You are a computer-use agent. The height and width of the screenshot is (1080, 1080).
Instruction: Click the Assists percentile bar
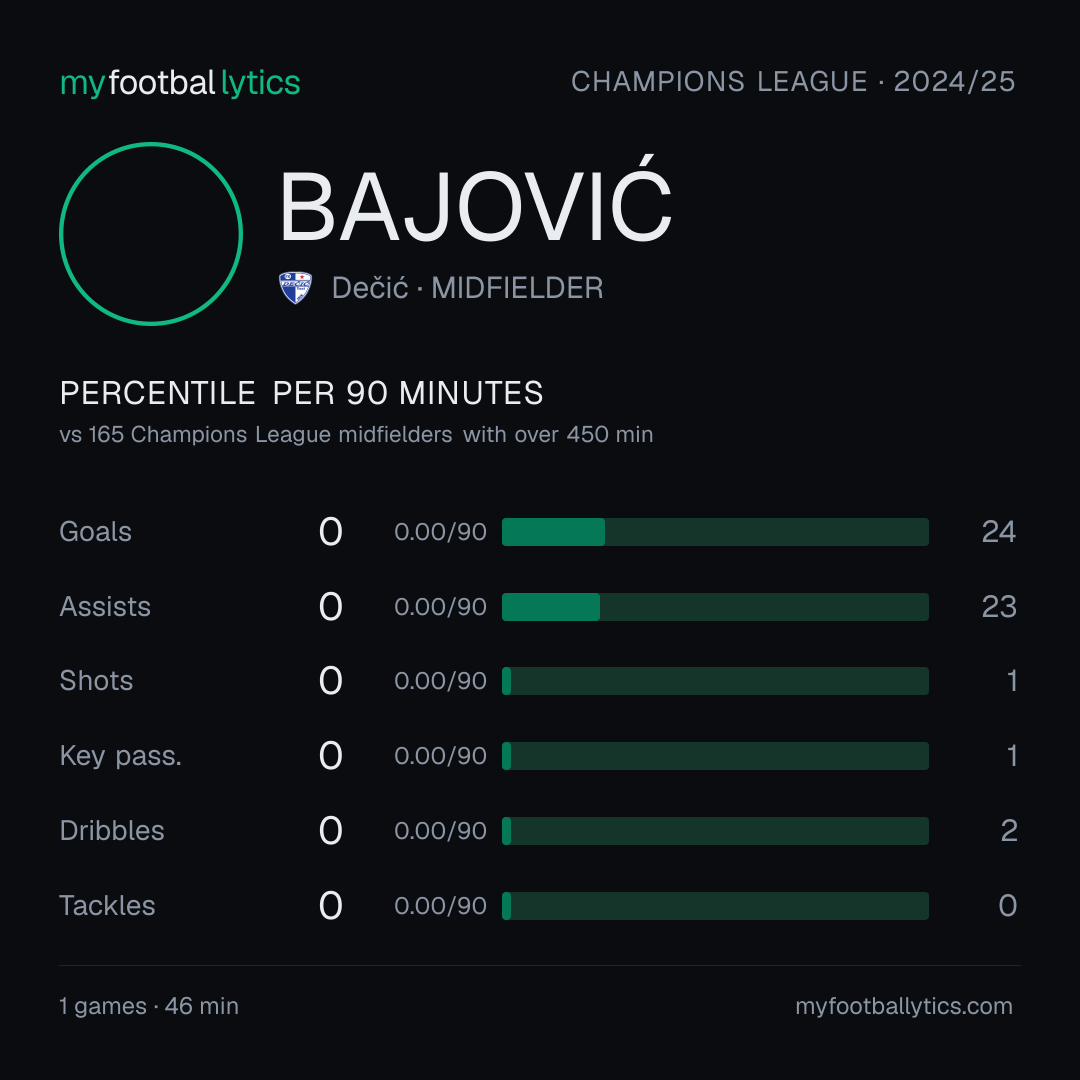(x=715, y=607)
